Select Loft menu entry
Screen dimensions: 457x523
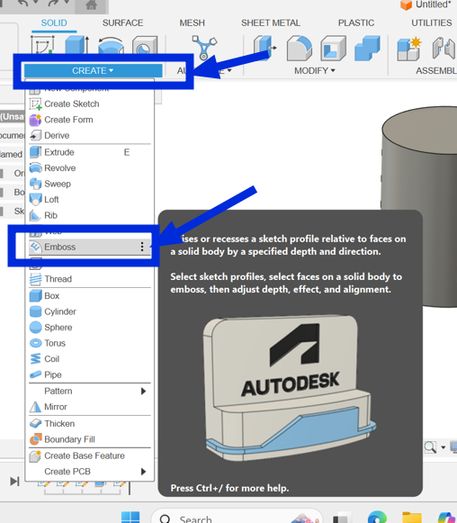pyautogui.click(x=89, y=199)
